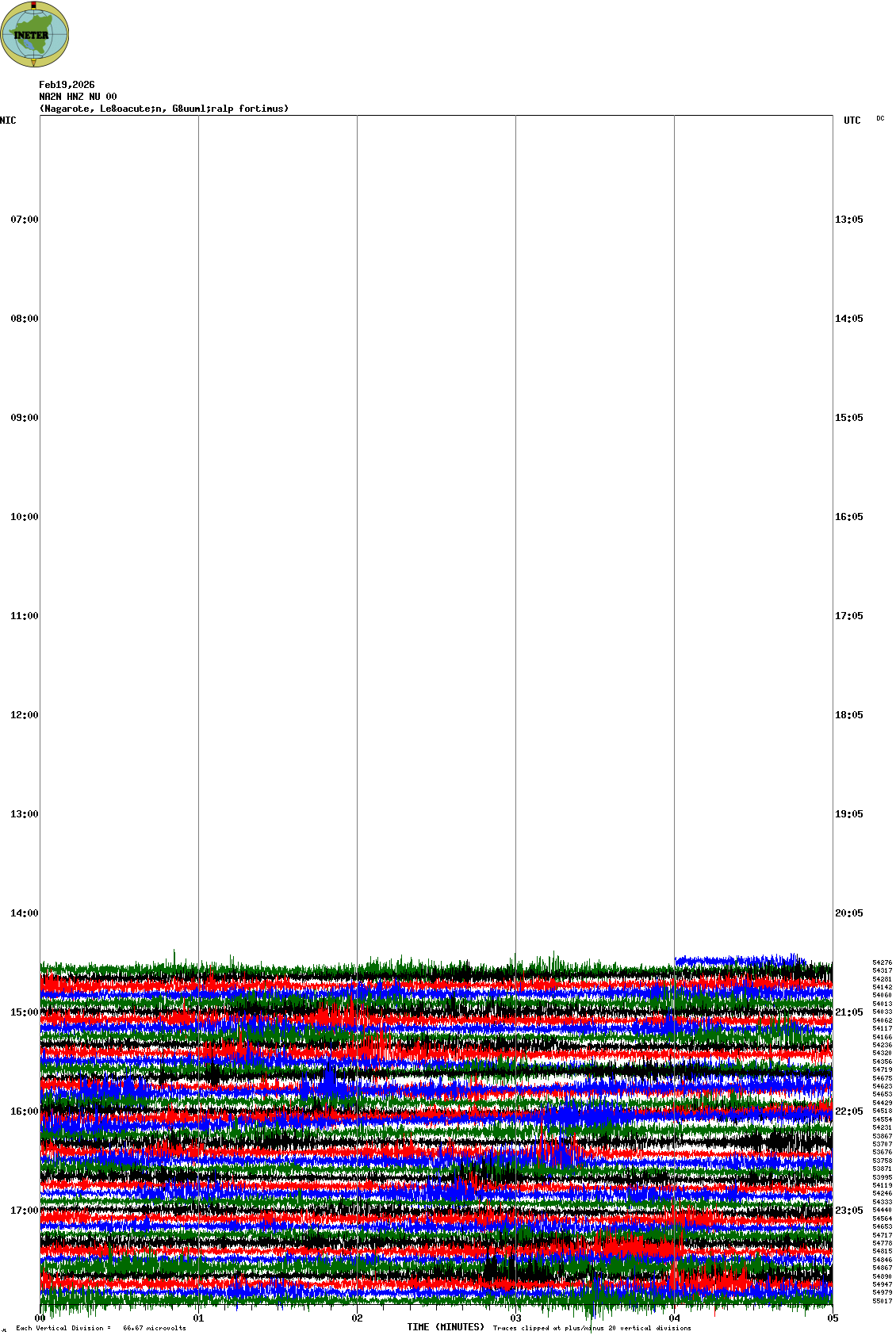The width and height of the screenshot is (896, 1339).
Task: Click the DC label beside UTC
Action: (880, 118)
